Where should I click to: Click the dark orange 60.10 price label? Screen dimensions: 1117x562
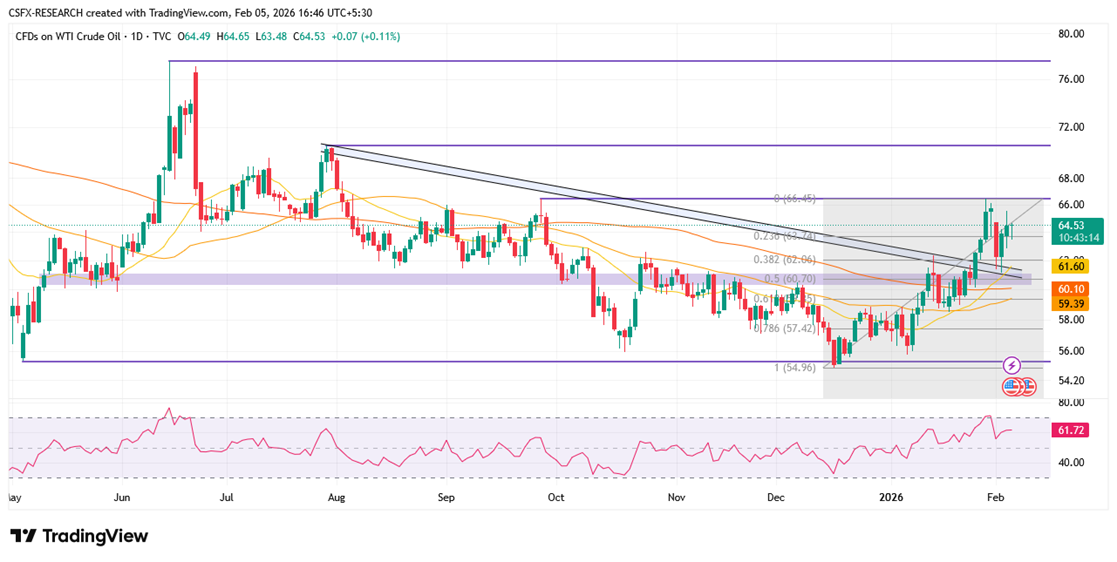tap(1072, 288)
